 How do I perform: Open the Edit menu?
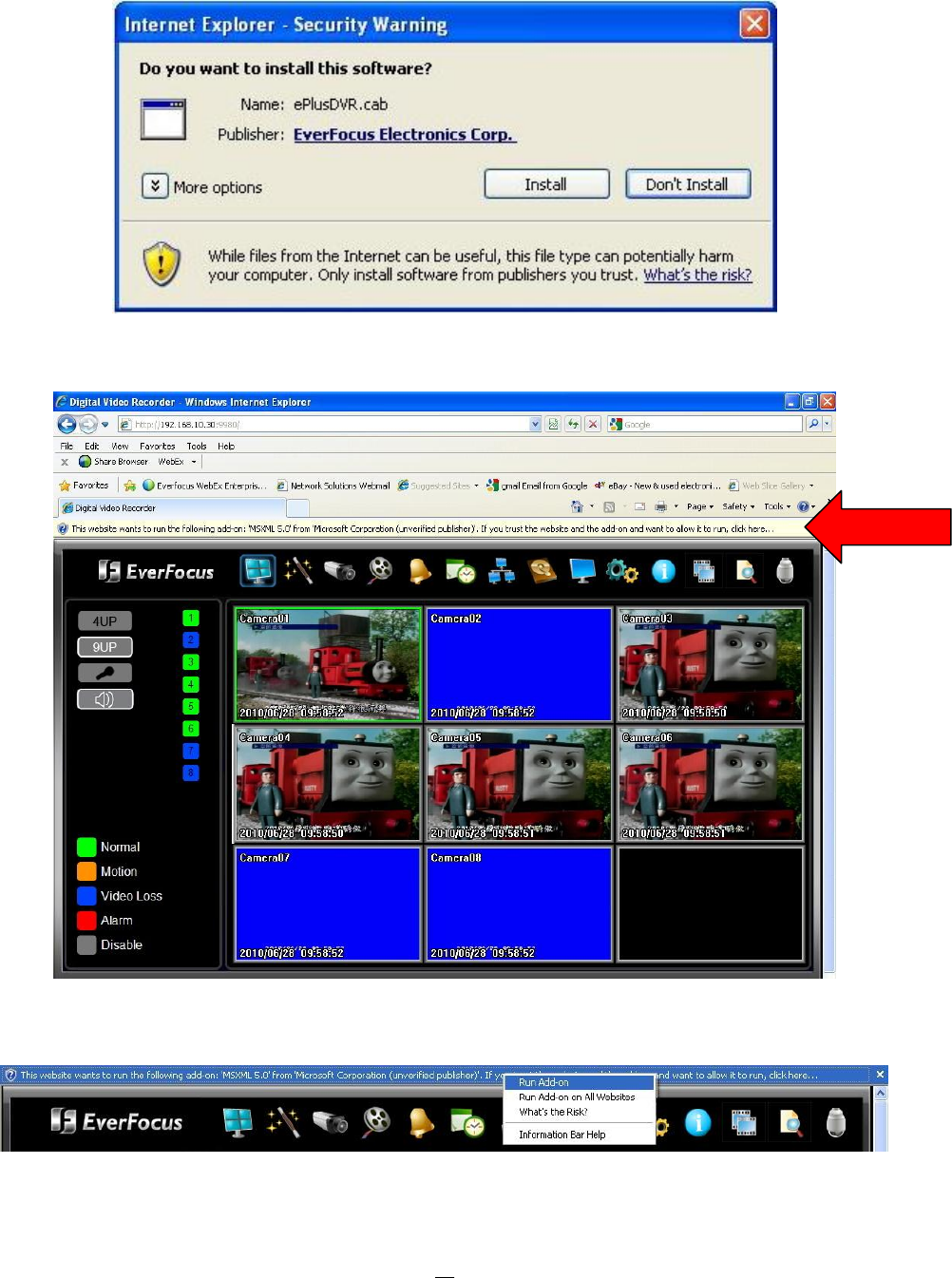[x=91, y=446]
